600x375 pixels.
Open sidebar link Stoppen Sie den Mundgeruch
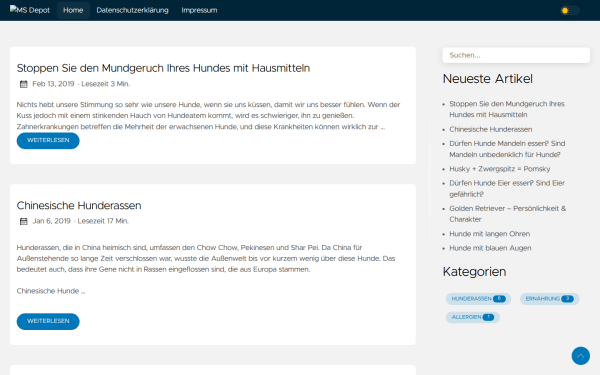coord(507,109)
